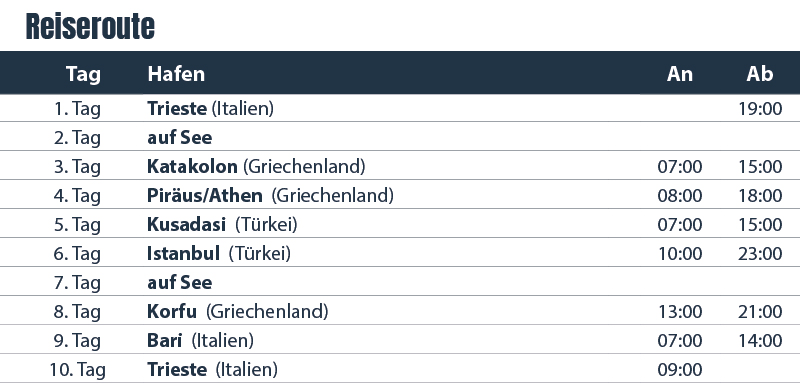Click the Ab column header
800x391 pixels.
[760, 74]
